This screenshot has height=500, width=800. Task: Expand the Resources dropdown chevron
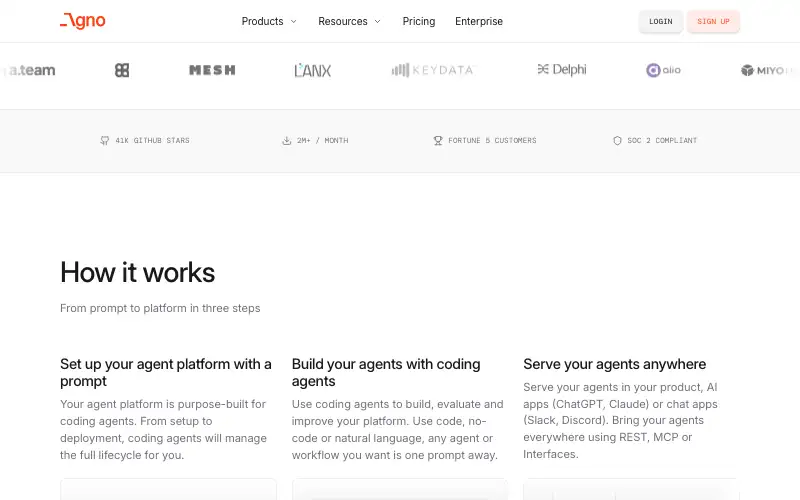click(x=378, y=21)
